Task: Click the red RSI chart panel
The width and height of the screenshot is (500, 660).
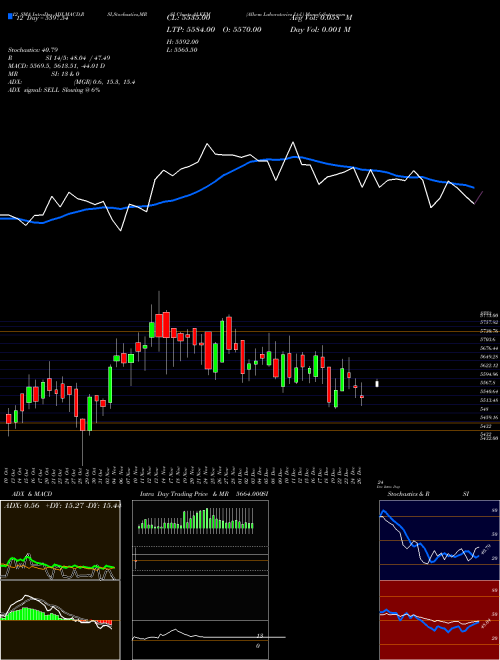Action: [439, 620]
